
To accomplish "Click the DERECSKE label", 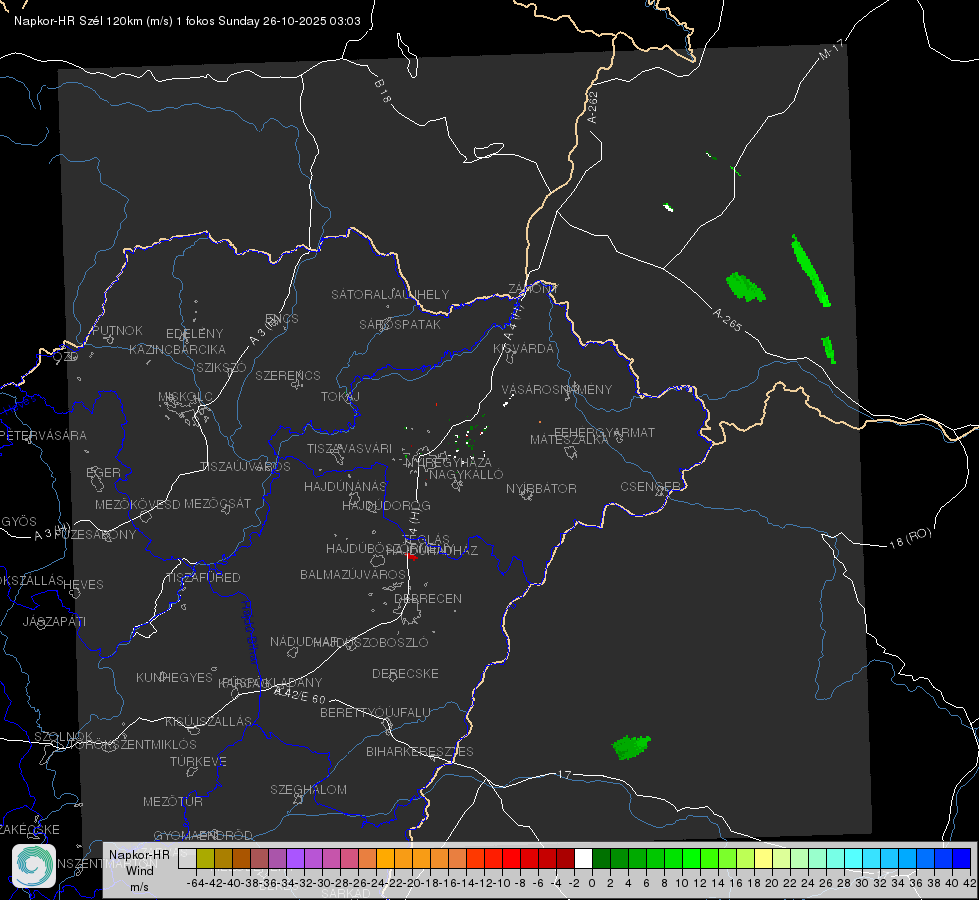I will click(x=405, y=673).
